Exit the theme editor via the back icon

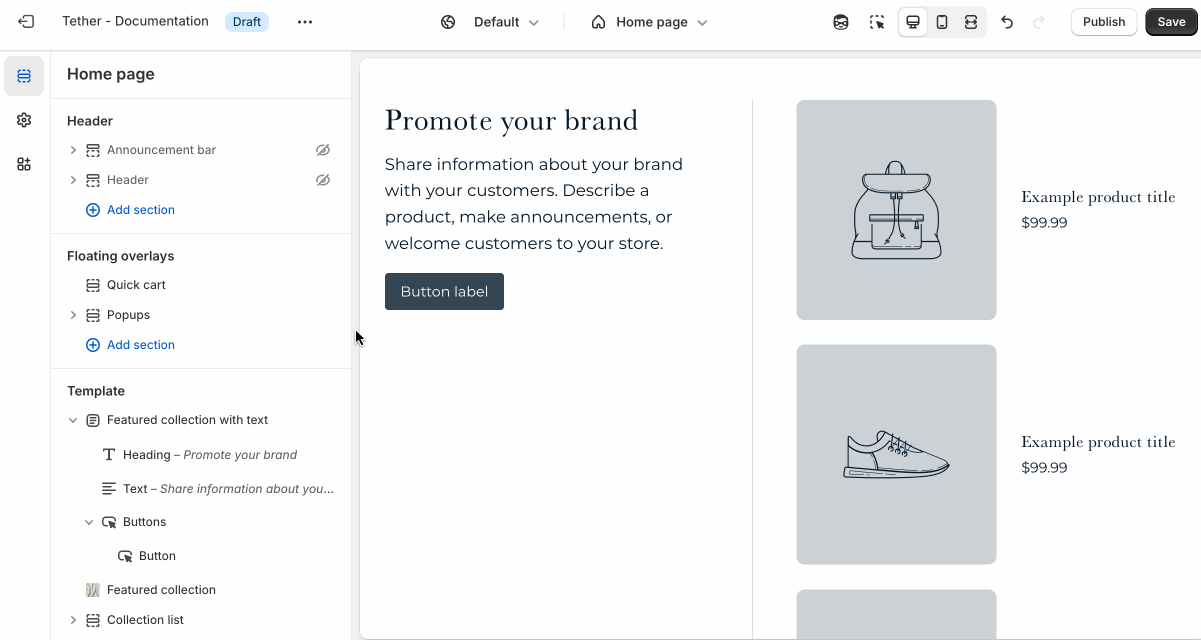tap(26, 22)
